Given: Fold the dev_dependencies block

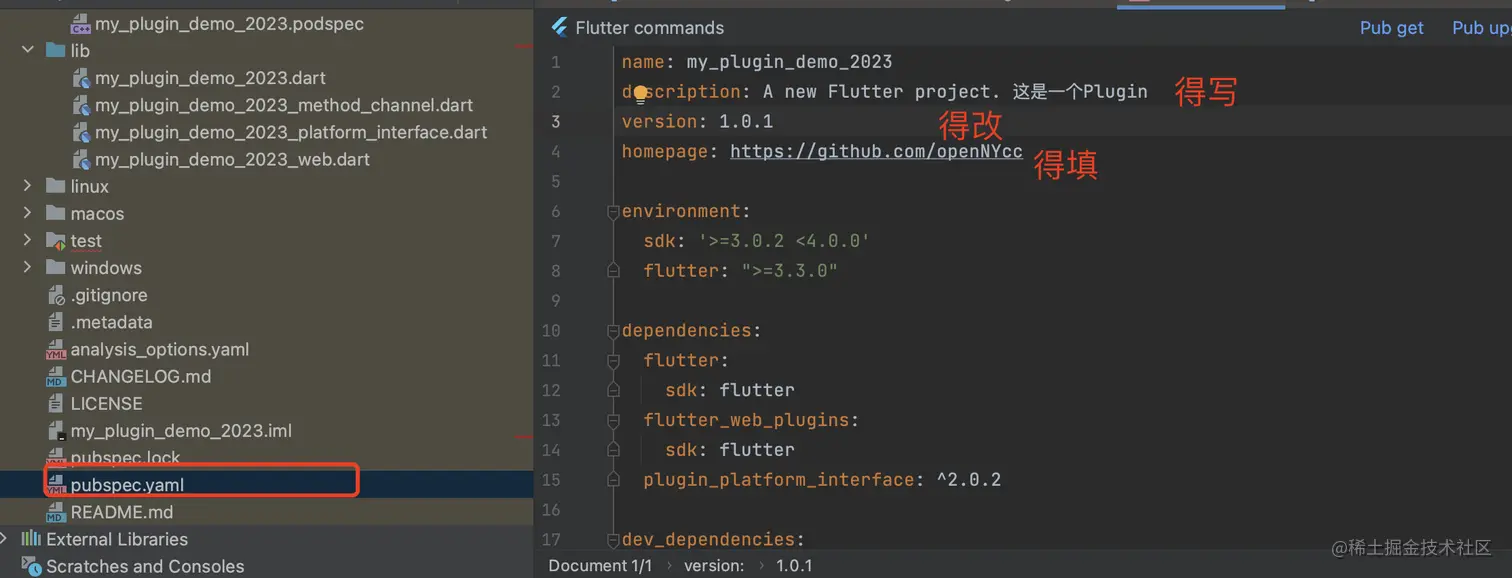Looking at the screenshot, I should point(612,540).
